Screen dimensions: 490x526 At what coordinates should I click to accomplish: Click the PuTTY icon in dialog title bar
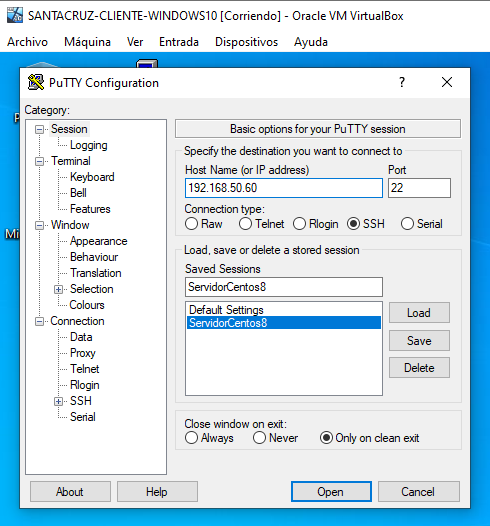point(36,82)
